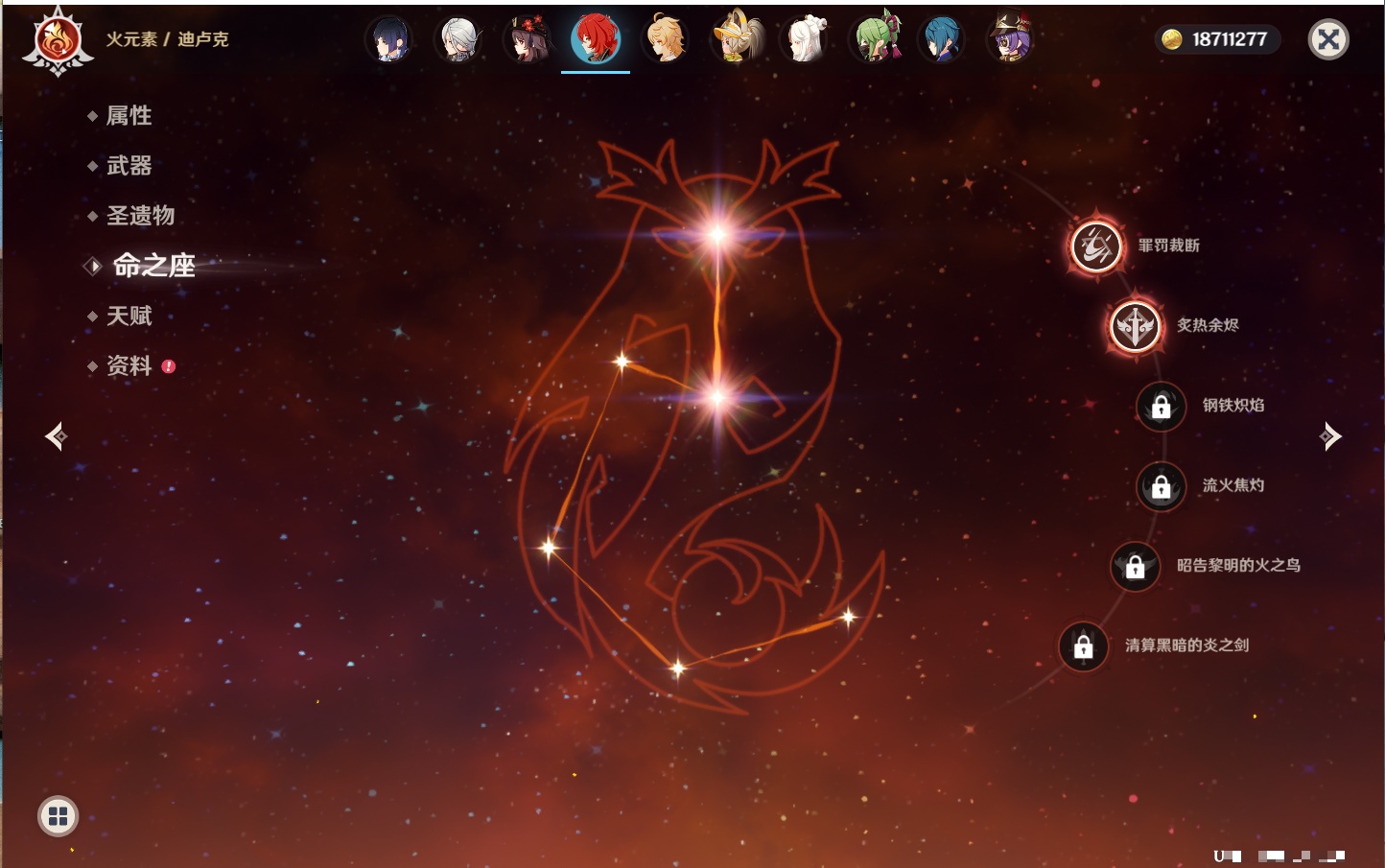This screenshot has height=868, width=1385.
Task: Select the red-haired Diluc avatar
Action: [596, 39]
